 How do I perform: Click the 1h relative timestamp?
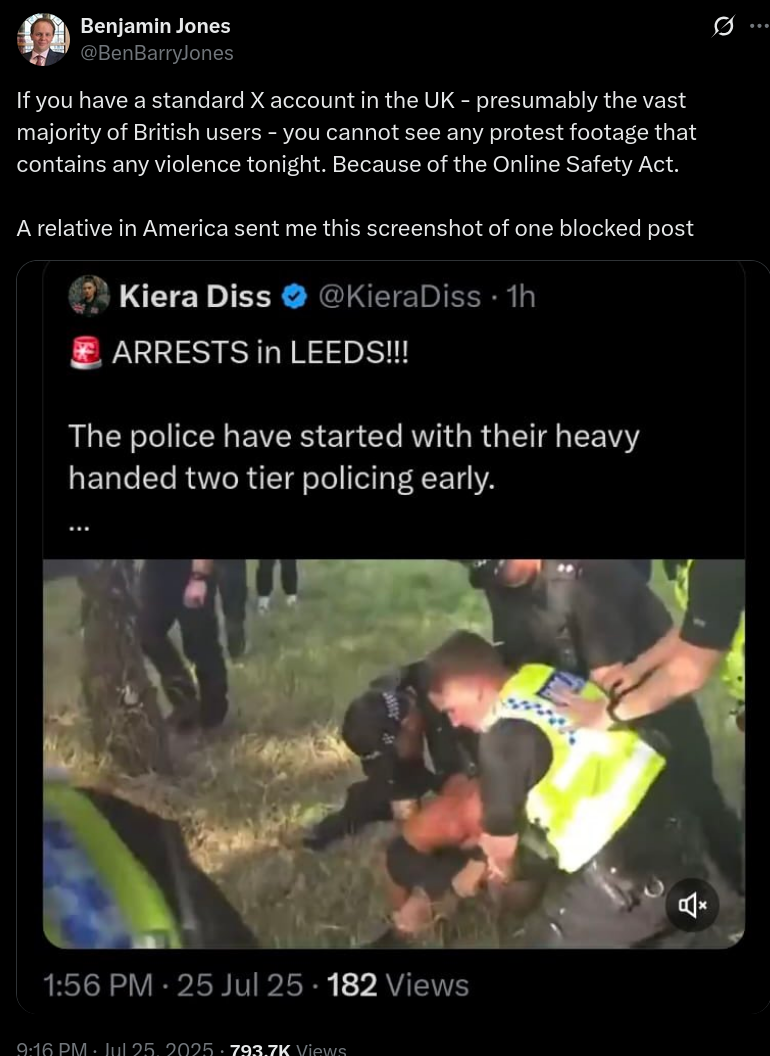[521, 296]
